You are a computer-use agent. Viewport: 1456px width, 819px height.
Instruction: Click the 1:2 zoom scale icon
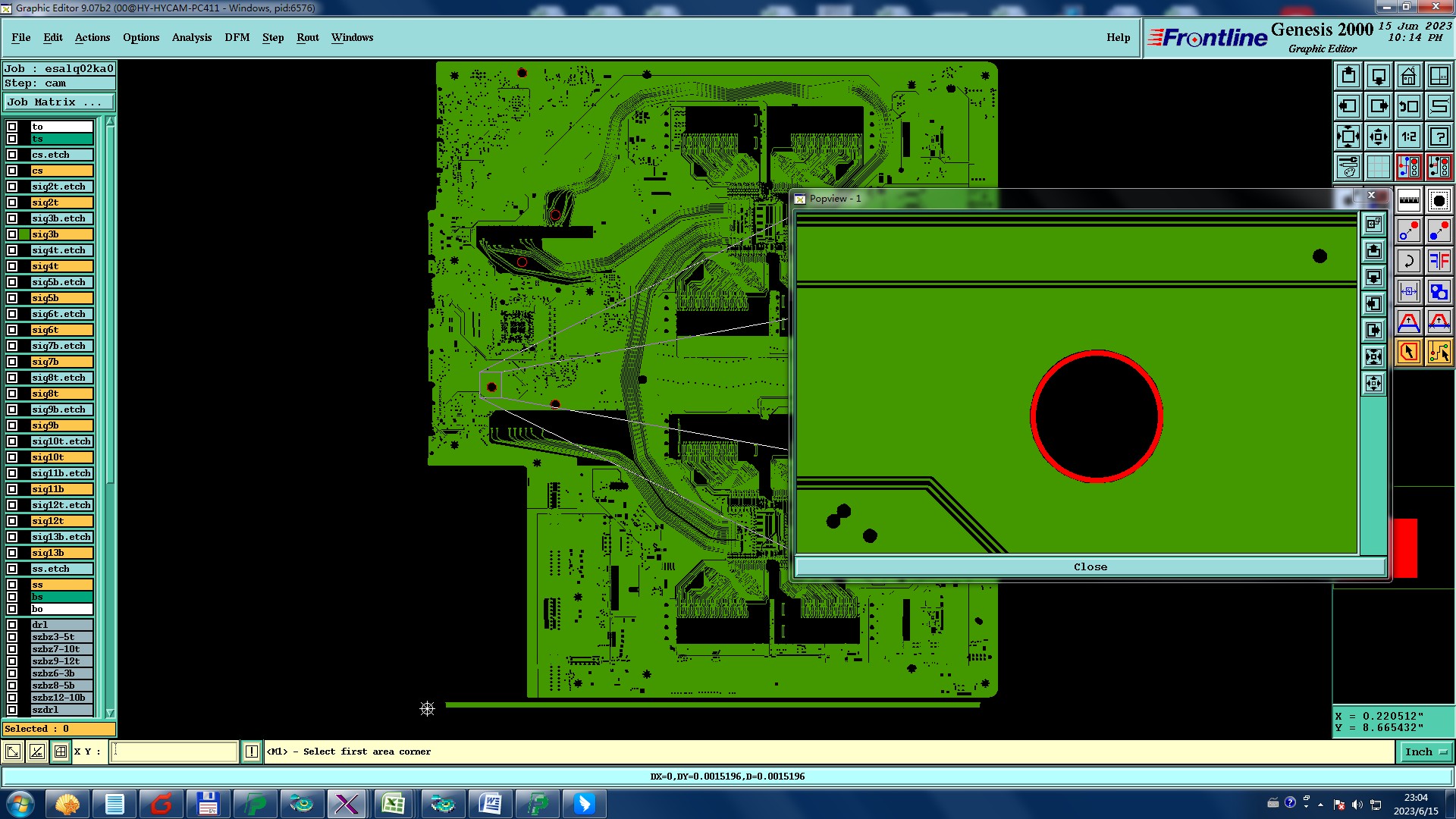coord(1408,136)
